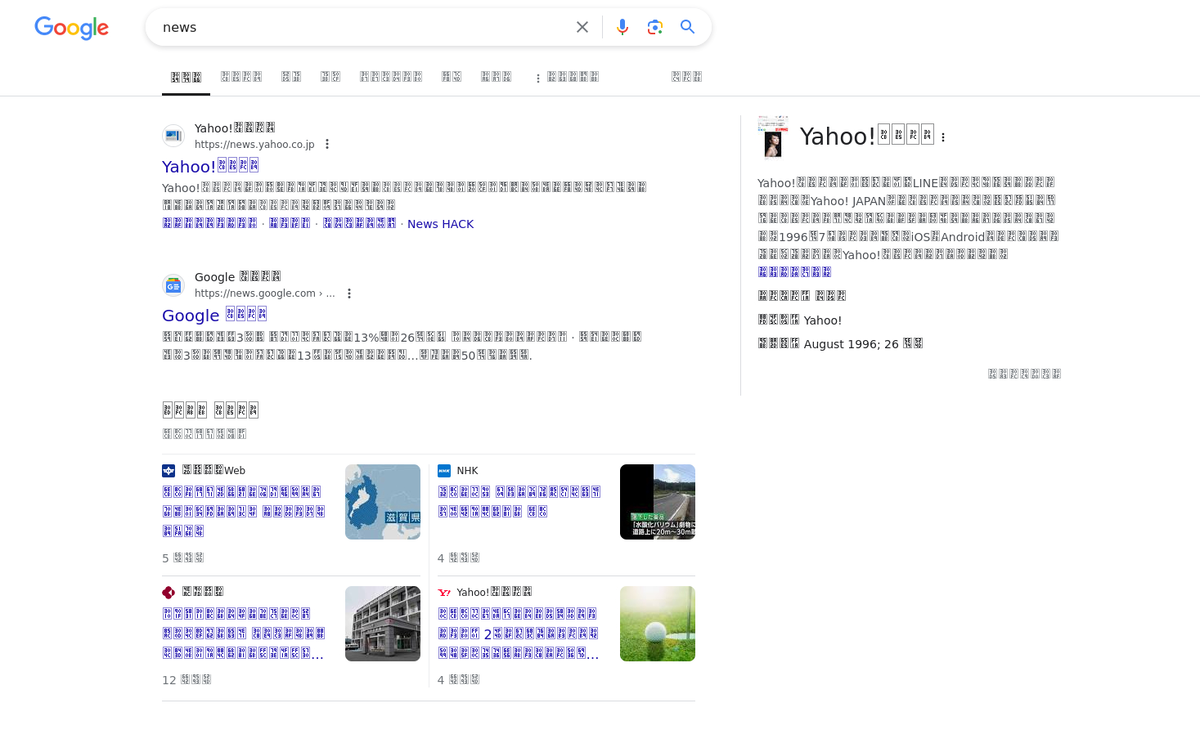Click the "August 1996" date in knowledge panel
Viewport: 1200px width, 730px height.
tap(840, 344)
